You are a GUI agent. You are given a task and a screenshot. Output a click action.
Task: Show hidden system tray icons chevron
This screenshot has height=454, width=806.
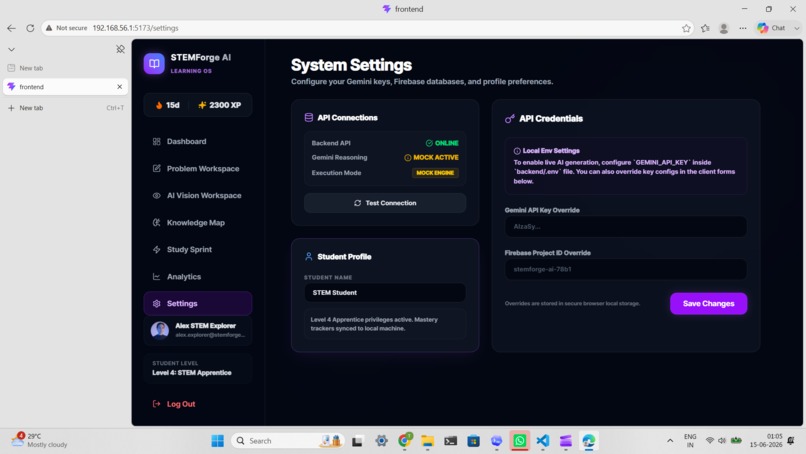670,441
